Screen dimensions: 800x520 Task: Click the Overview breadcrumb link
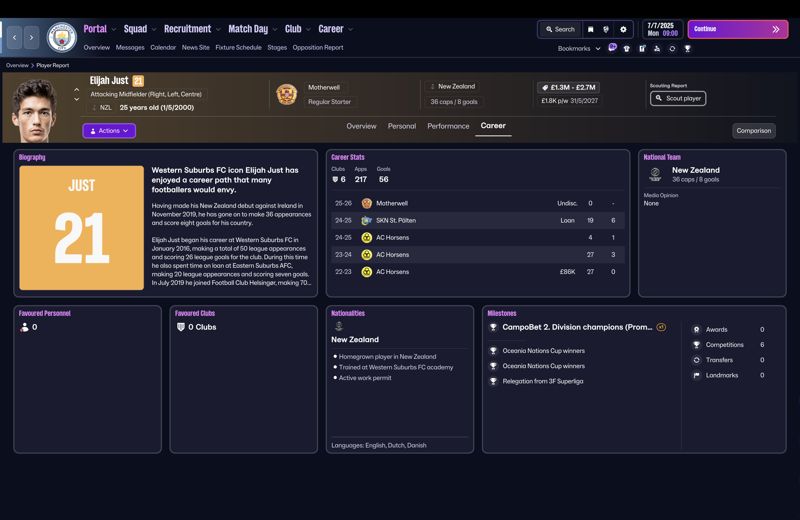17,65
